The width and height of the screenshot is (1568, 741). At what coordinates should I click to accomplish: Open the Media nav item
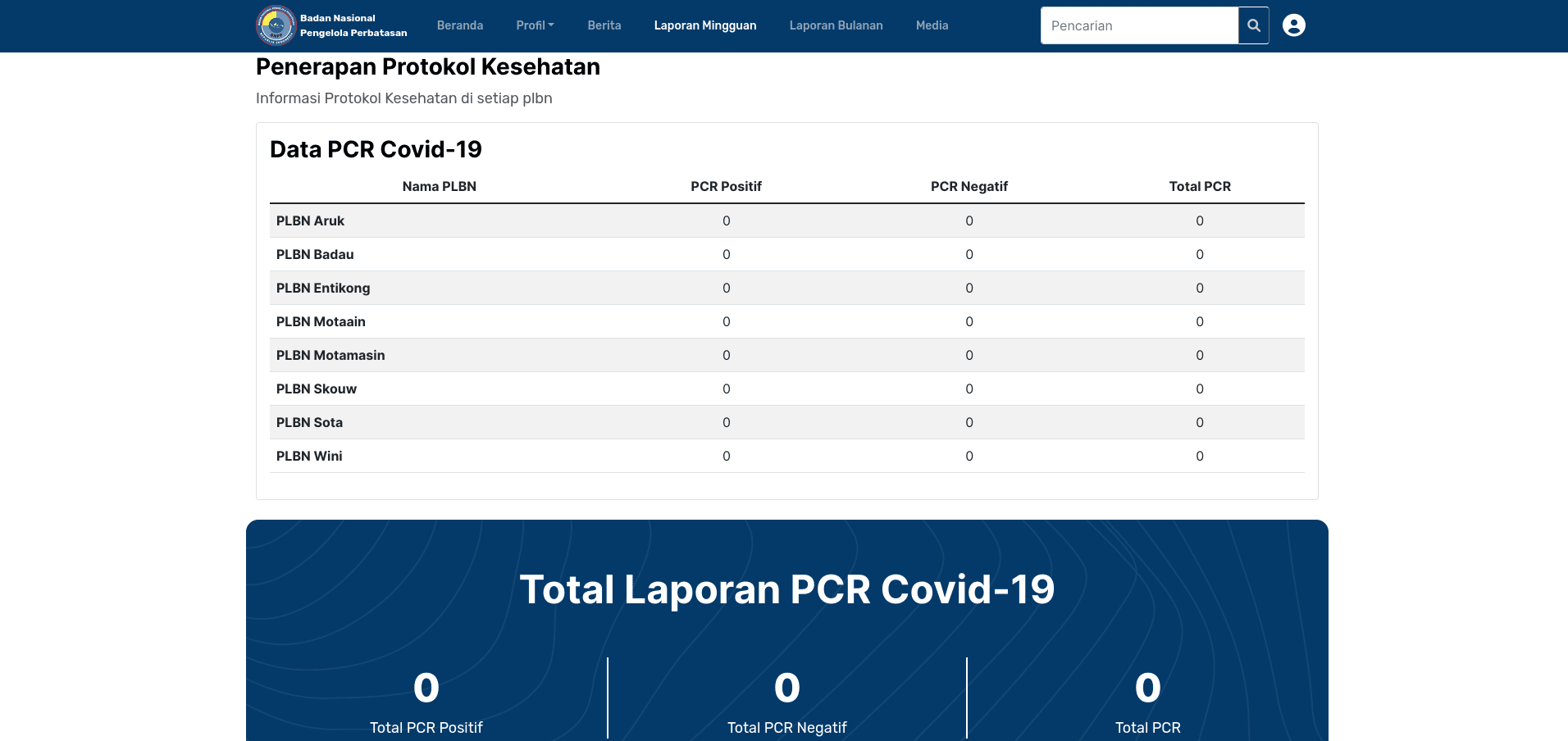click(932, 25)
